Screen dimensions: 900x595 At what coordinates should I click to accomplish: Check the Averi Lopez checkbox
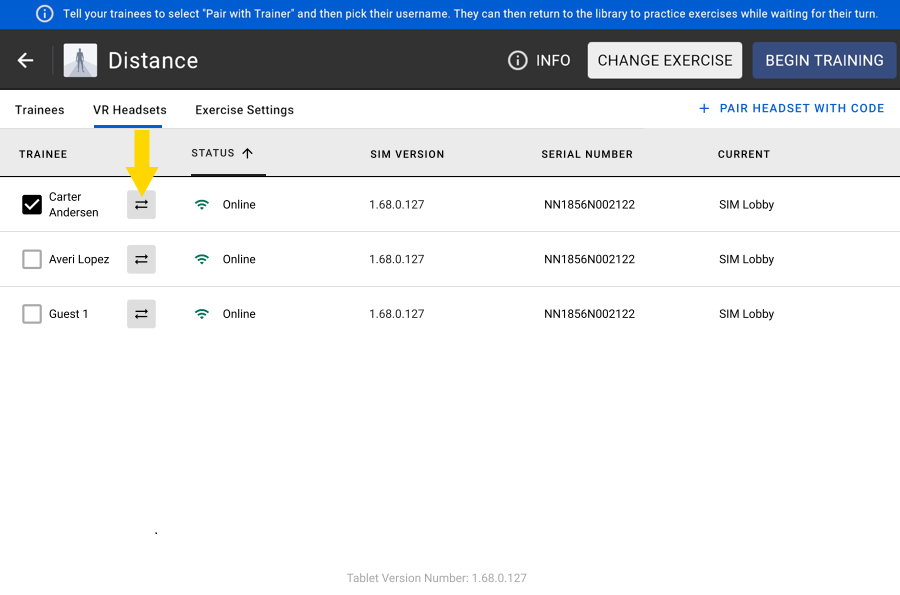coord(32,259)
